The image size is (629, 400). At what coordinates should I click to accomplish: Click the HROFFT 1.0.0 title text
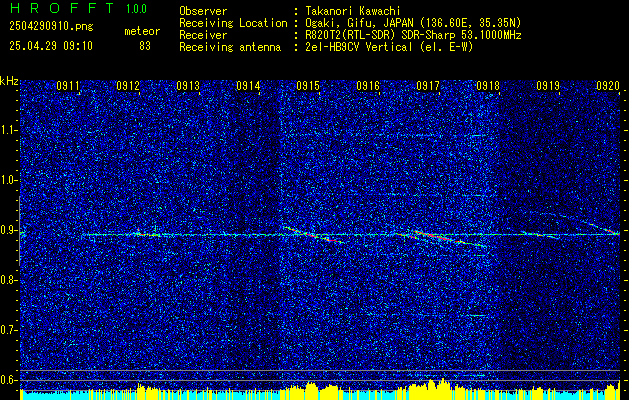pos(78,8)
